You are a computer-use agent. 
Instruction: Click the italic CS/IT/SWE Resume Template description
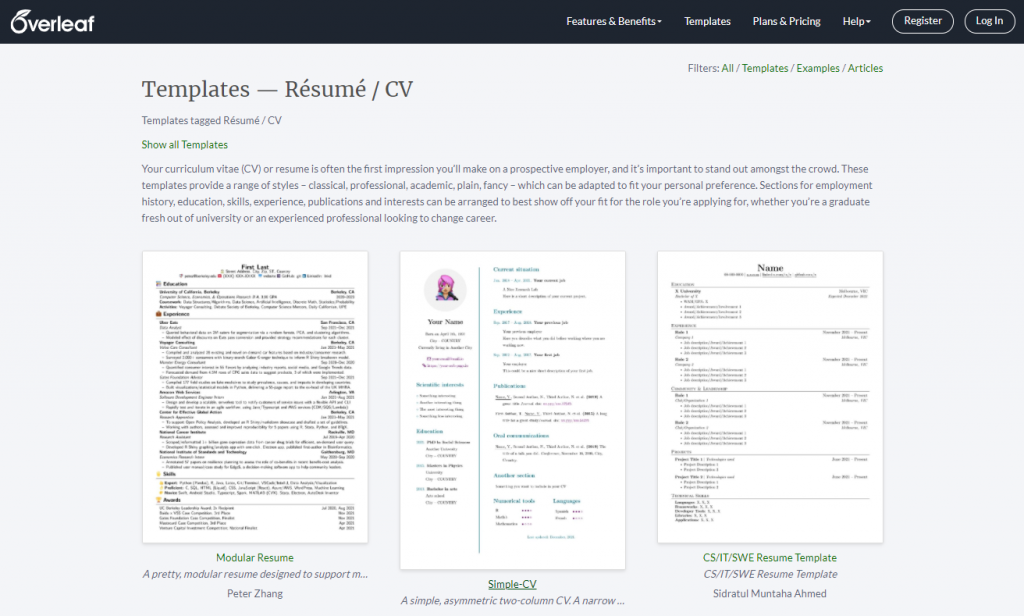[x=770, y=574]
